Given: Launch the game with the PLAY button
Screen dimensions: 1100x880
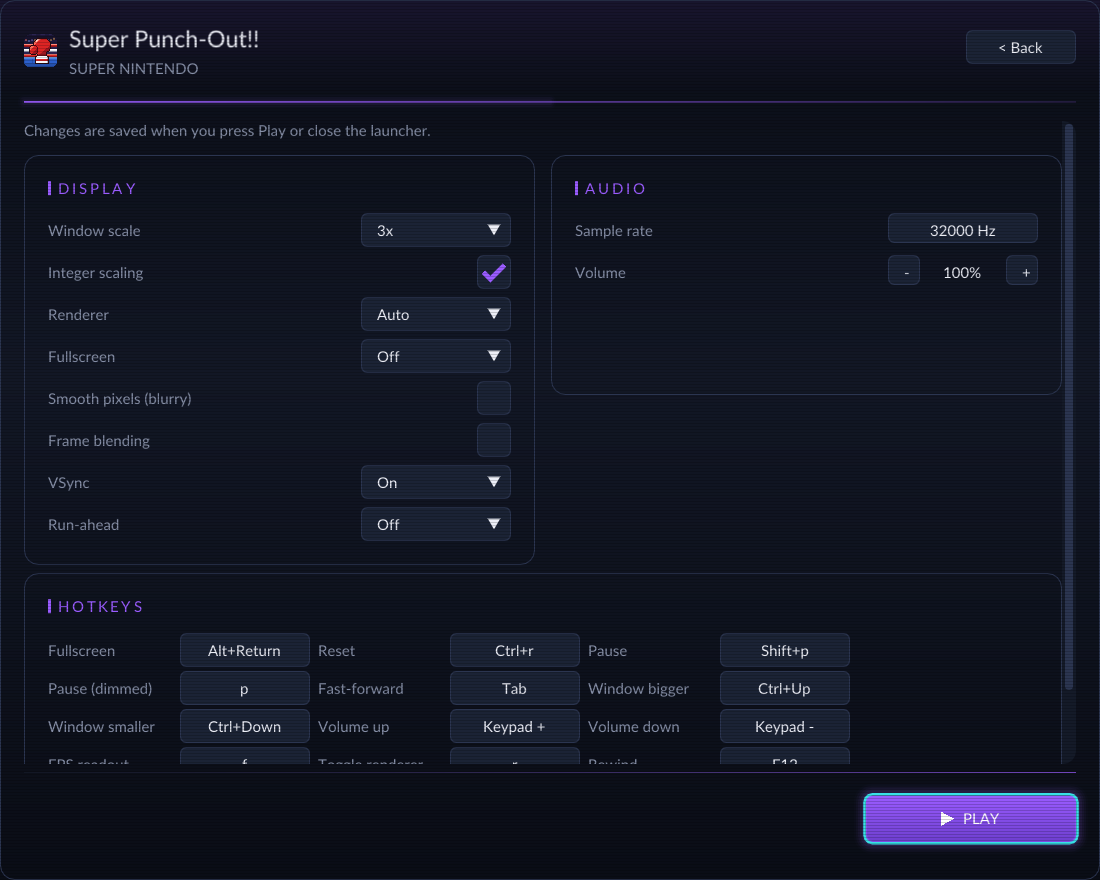Looking at the screenshot, I should (x=970, y=818).
